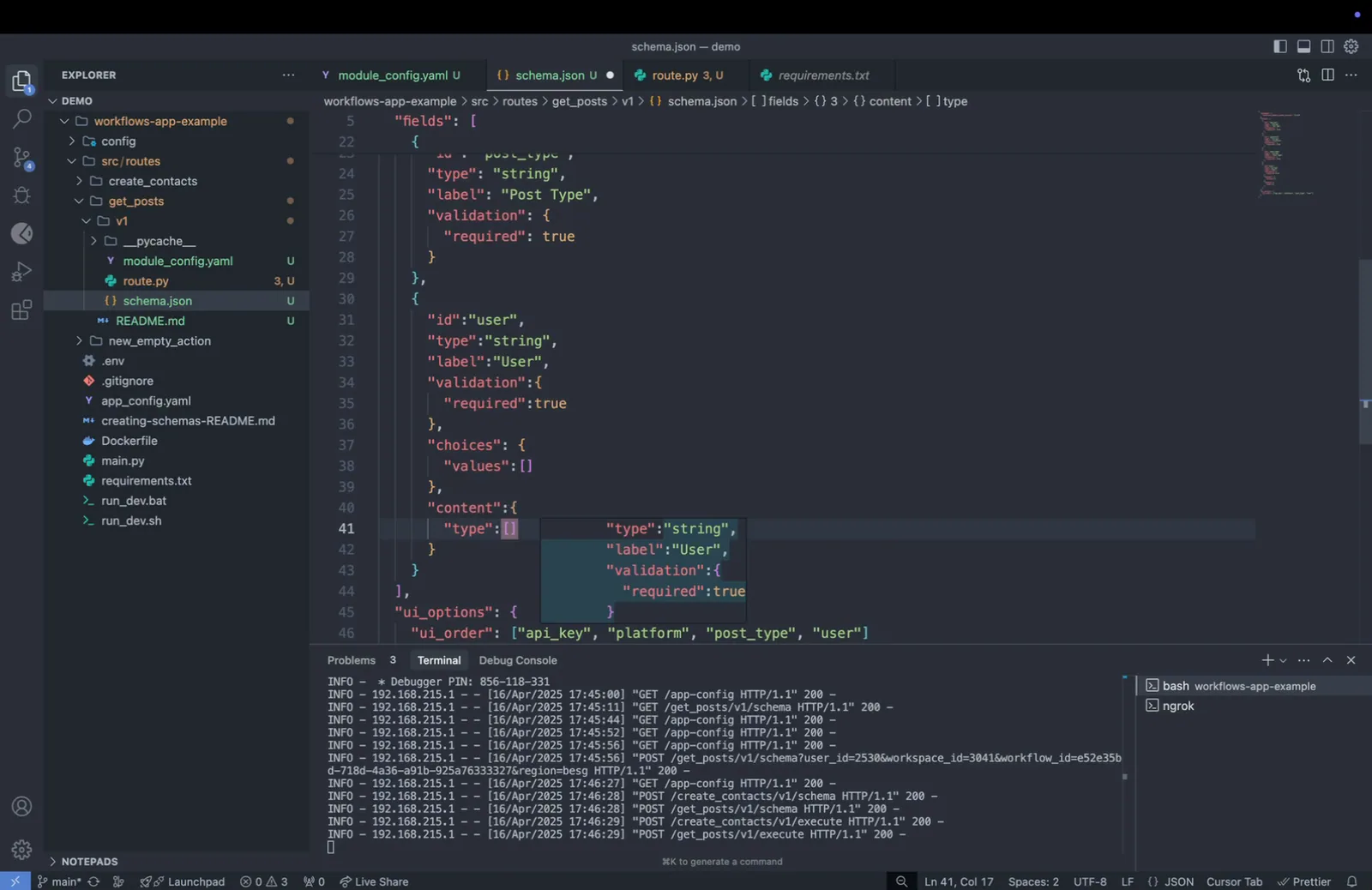Open the Search view in activity bar

click(21, 119)
